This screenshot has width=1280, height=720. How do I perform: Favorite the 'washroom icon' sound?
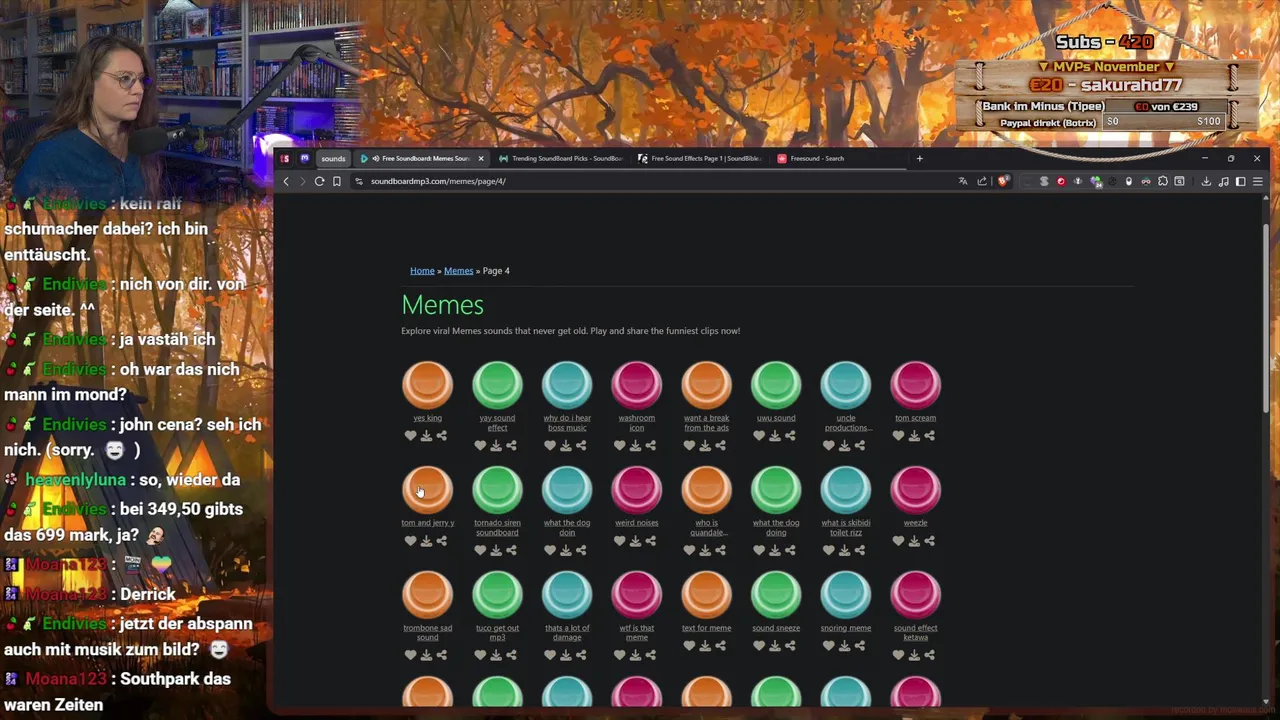(619, 446)
